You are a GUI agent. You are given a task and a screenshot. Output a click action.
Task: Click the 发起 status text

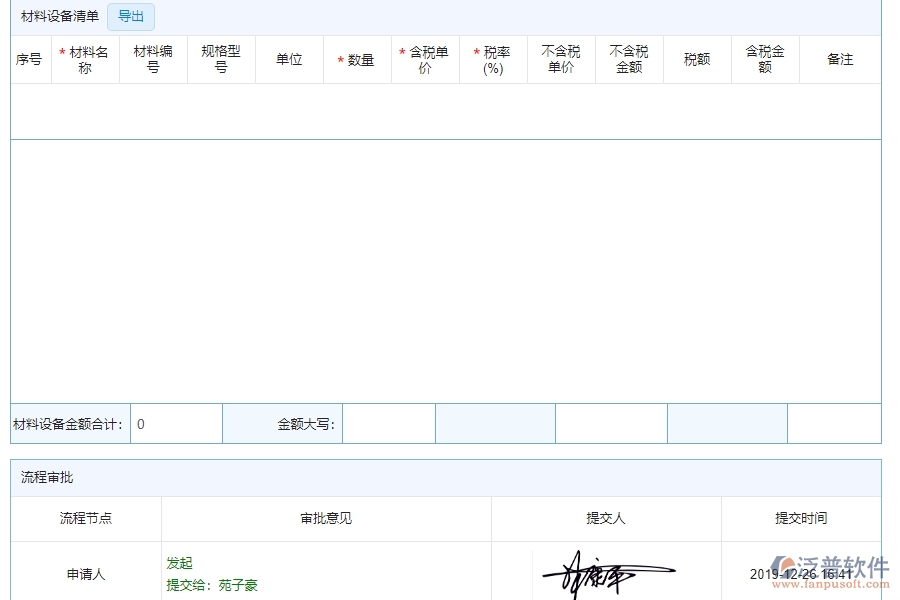[178, 563]
